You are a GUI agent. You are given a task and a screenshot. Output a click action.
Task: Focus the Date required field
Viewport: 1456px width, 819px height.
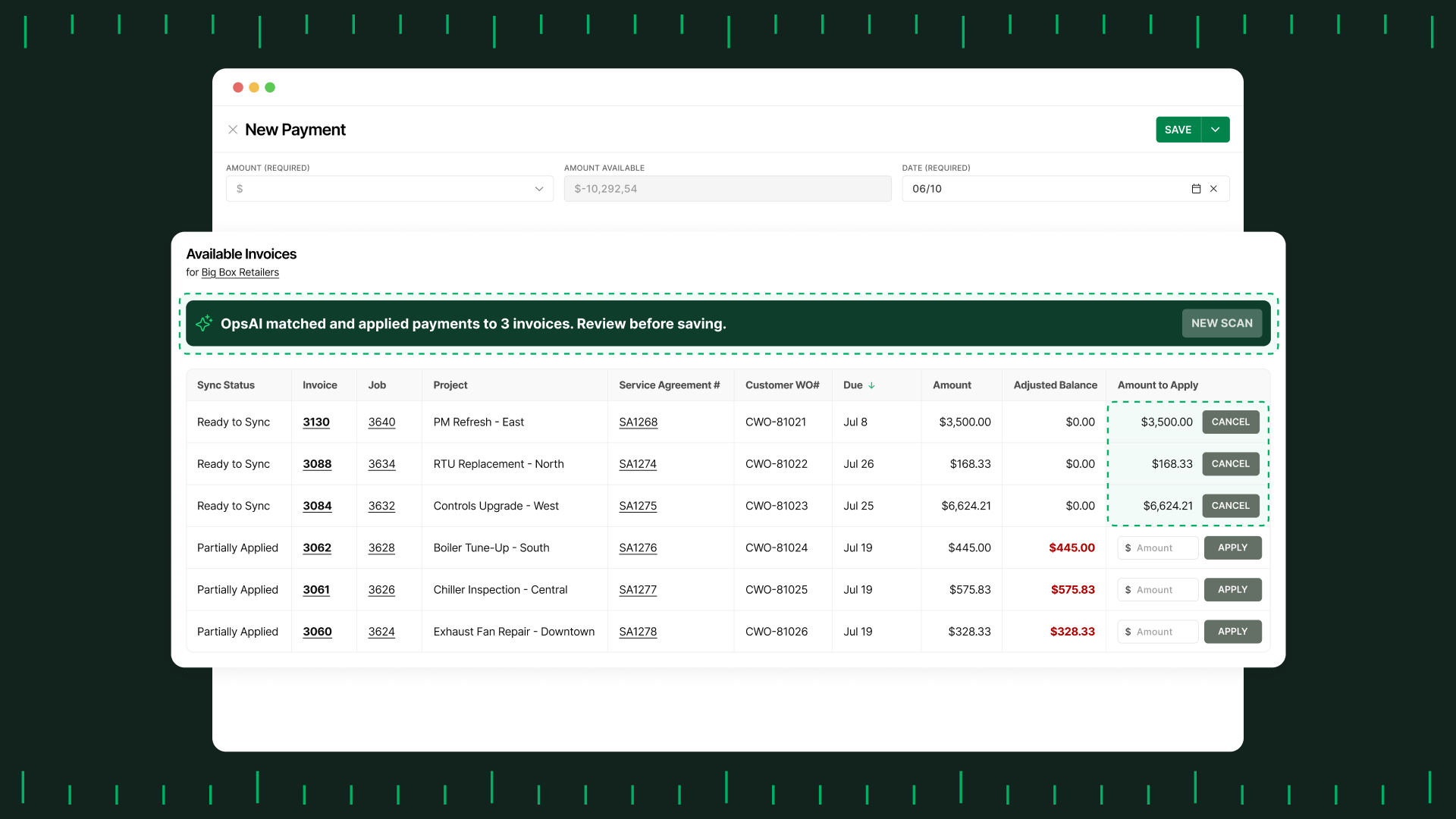click(1065, 189)
